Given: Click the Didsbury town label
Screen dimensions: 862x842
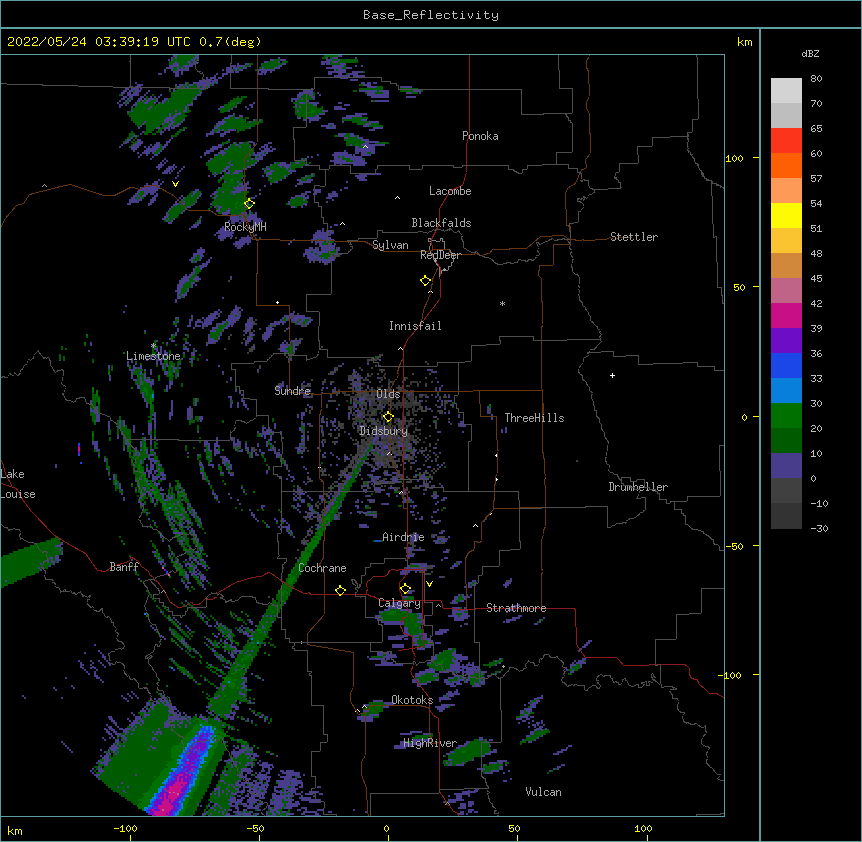Looking at the screenshot, I should [x=384, y=431].
